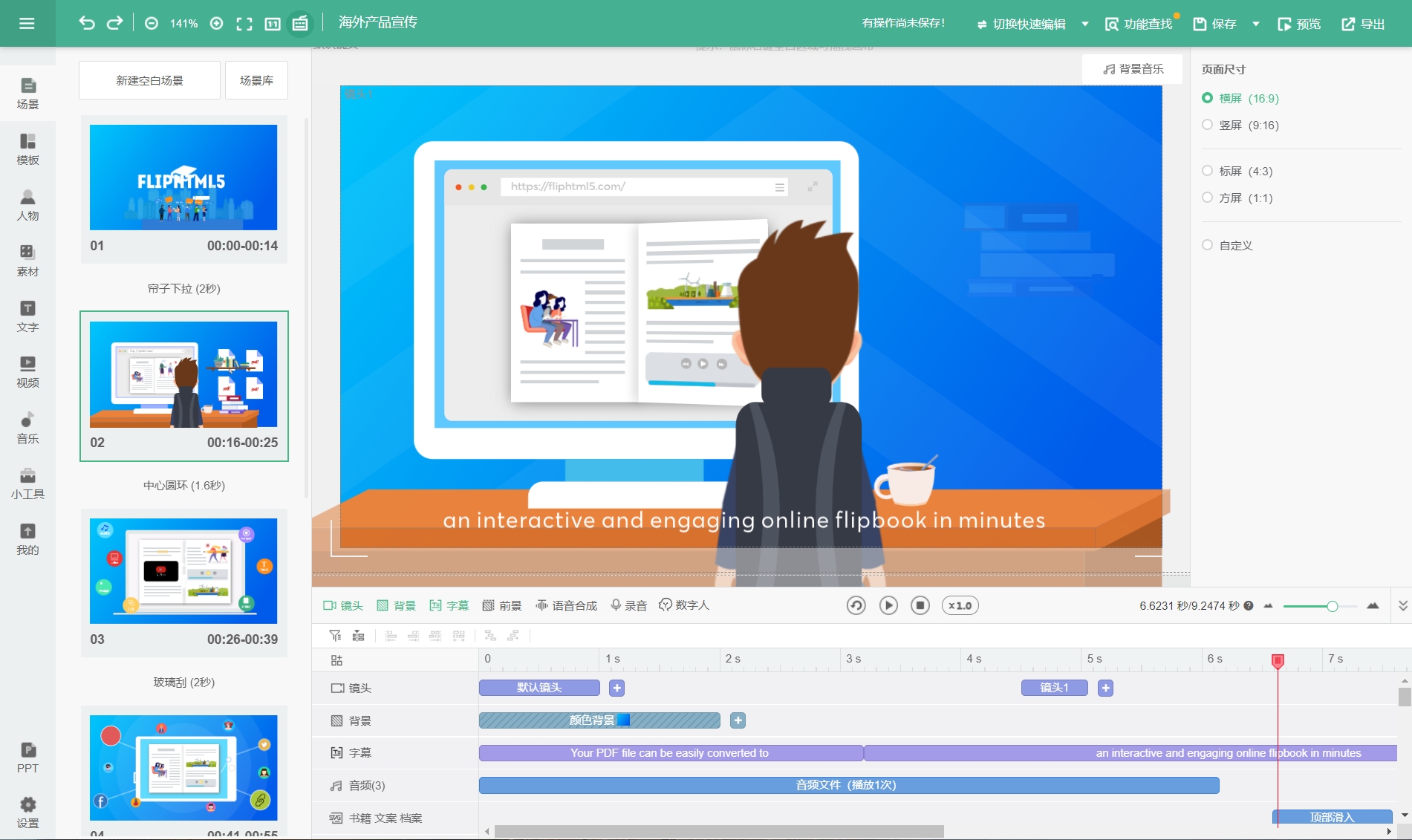Fit canvas to full view
Image resolution: width=1412 pixels, height=840 pixels.
(244, 24)
